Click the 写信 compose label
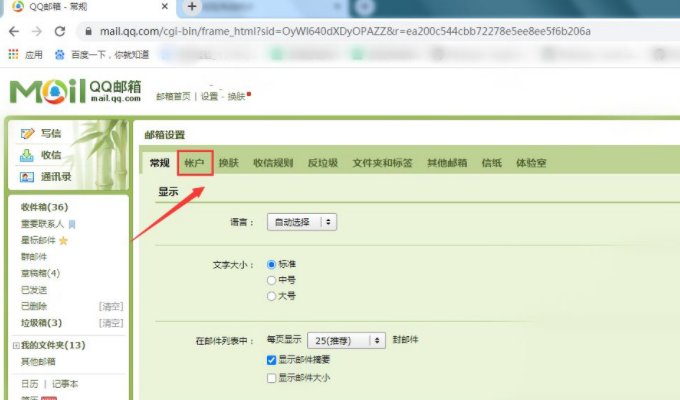Screen dimensions: 680x400 [x=51, y=133]
